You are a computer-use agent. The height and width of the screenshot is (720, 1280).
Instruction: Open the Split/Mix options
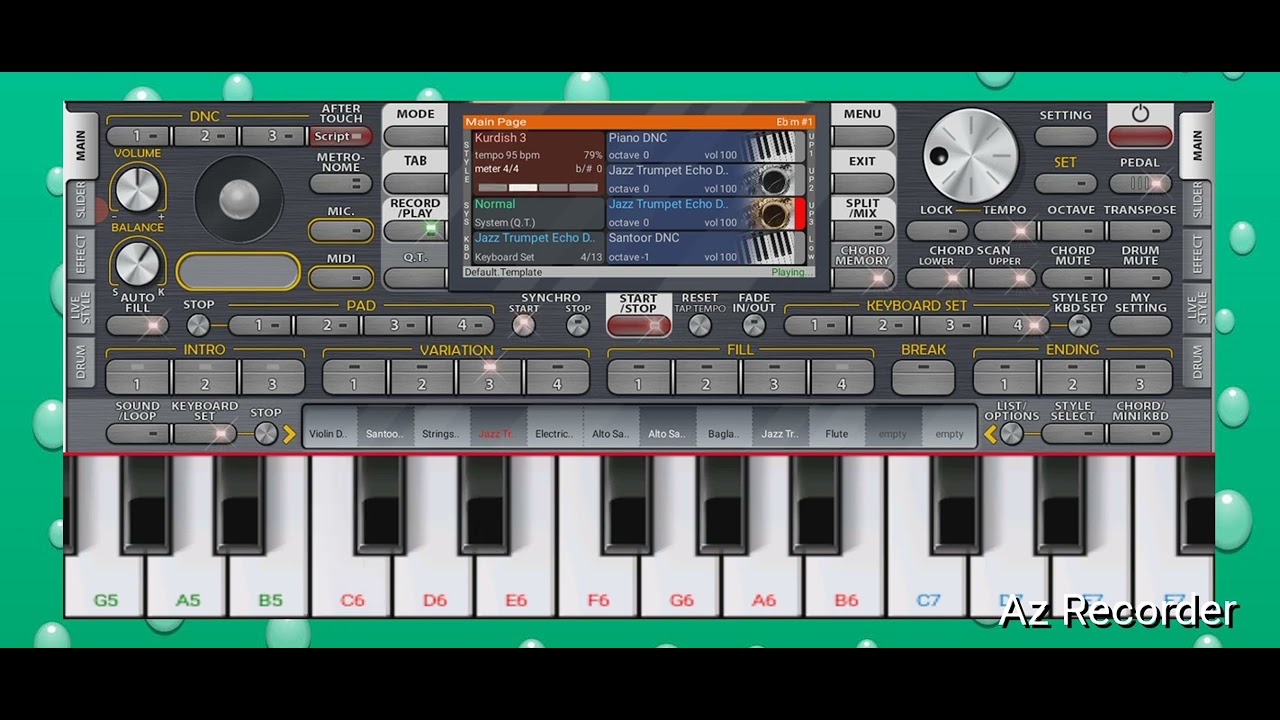pos(862,231)
